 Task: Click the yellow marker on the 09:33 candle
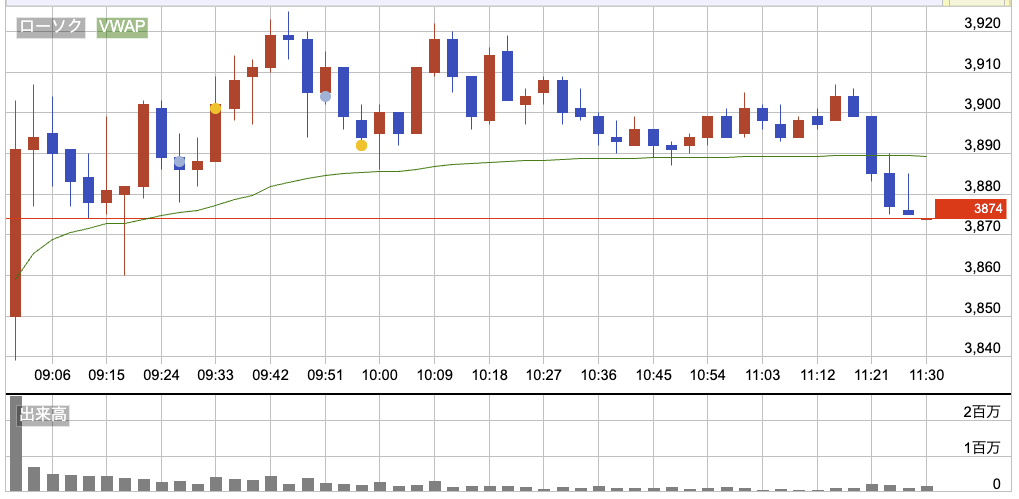click(x=215, y=108)
